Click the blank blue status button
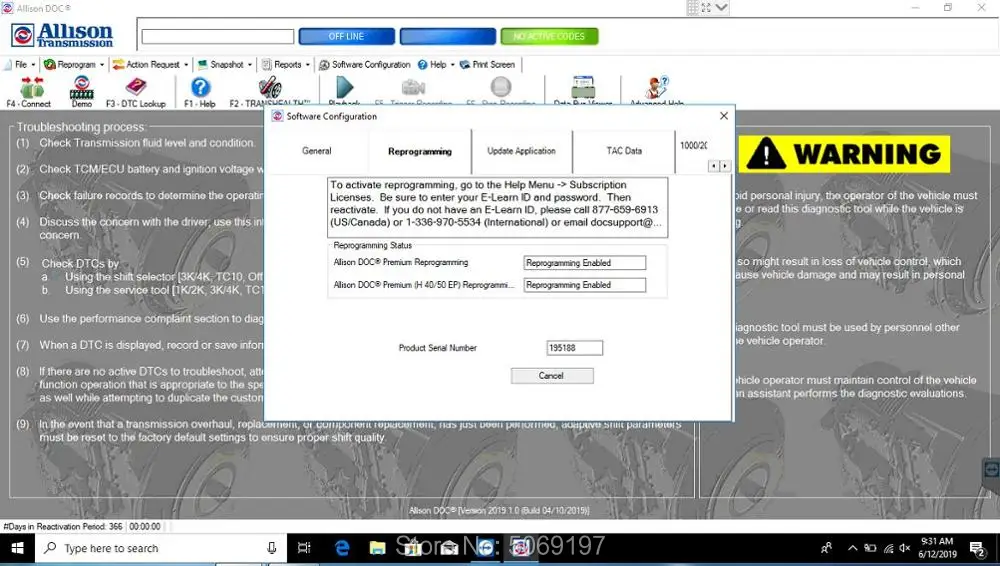The image size is (1000, 566). point(448,36)
